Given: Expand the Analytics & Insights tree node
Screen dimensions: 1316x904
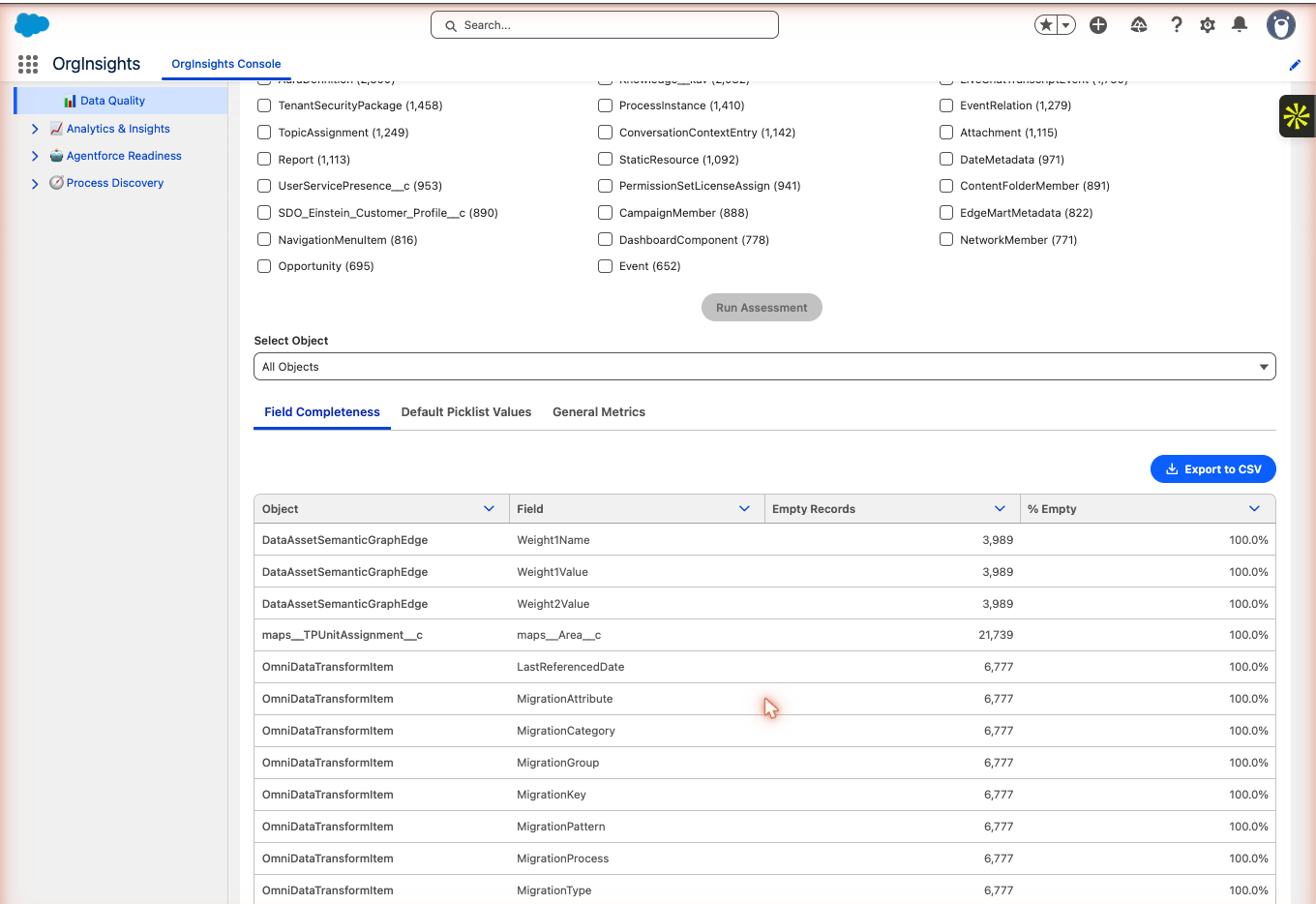Looking at the screenshot, I should point(35,129).
